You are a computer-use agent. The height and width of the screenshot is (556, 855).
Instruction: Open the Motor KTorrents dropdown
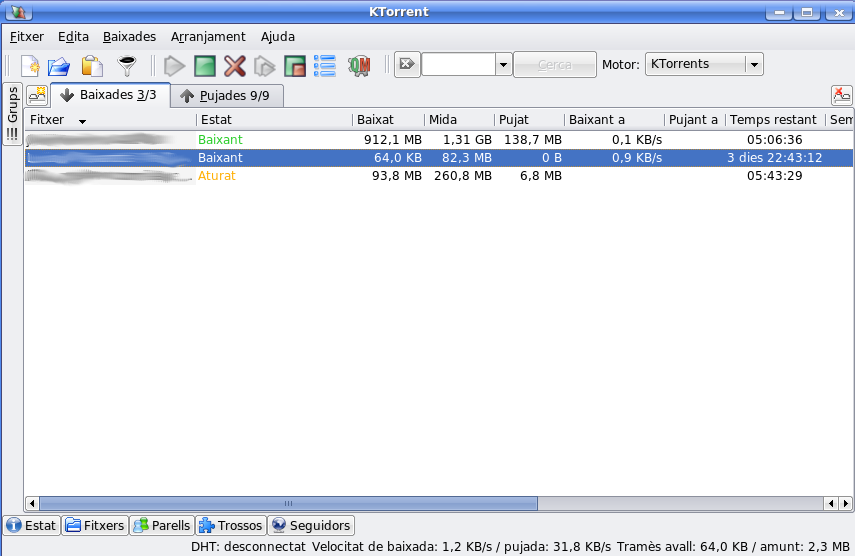704,64
